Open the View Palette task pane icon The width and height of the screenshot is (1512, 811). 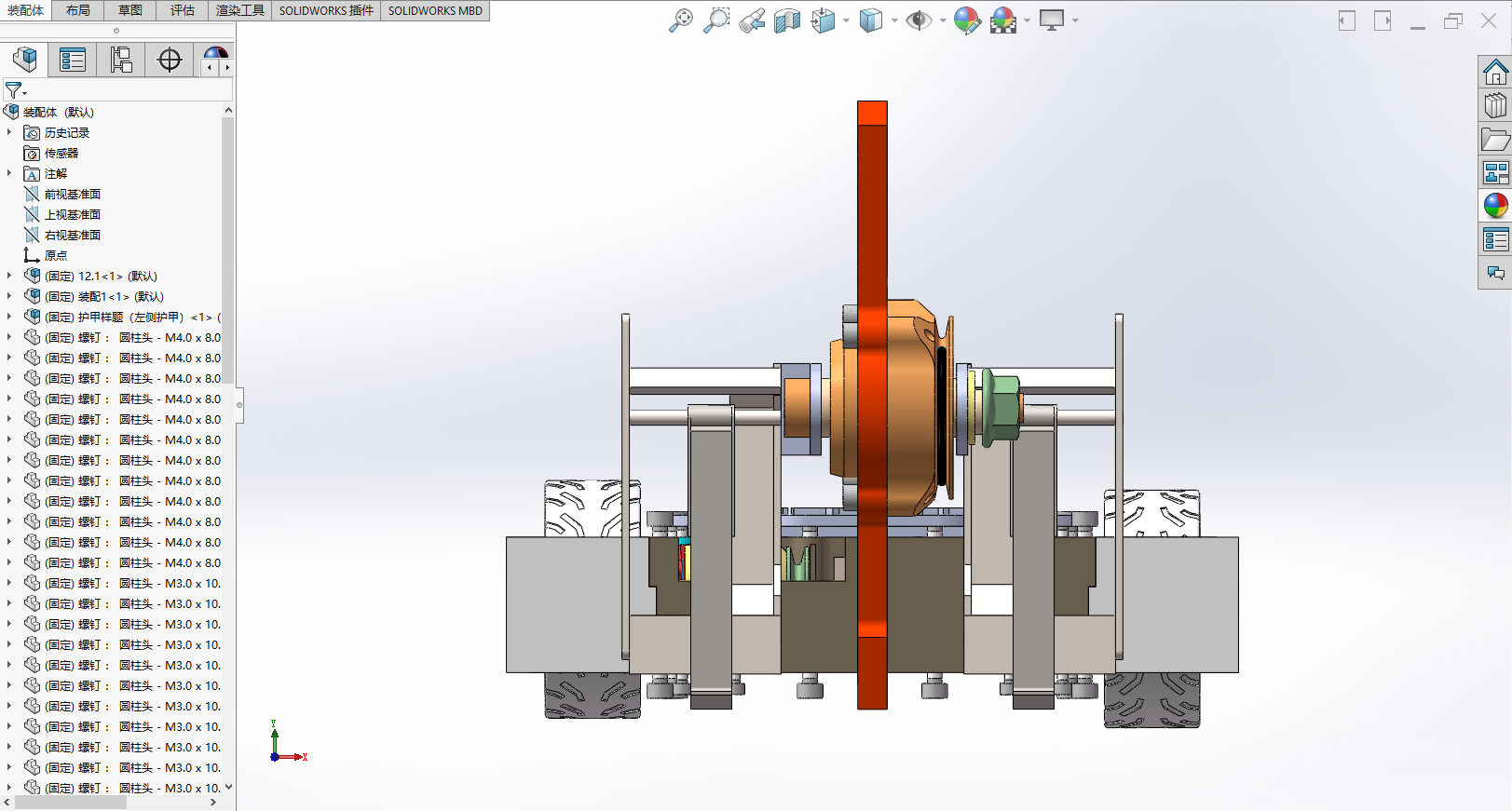click(x=1495, y=172)
